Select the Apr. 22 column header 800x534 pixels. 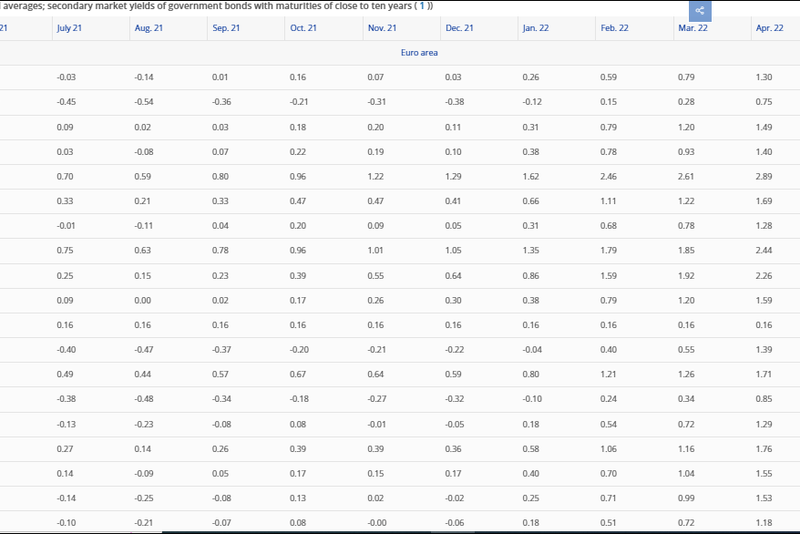(x=767, y=28)
